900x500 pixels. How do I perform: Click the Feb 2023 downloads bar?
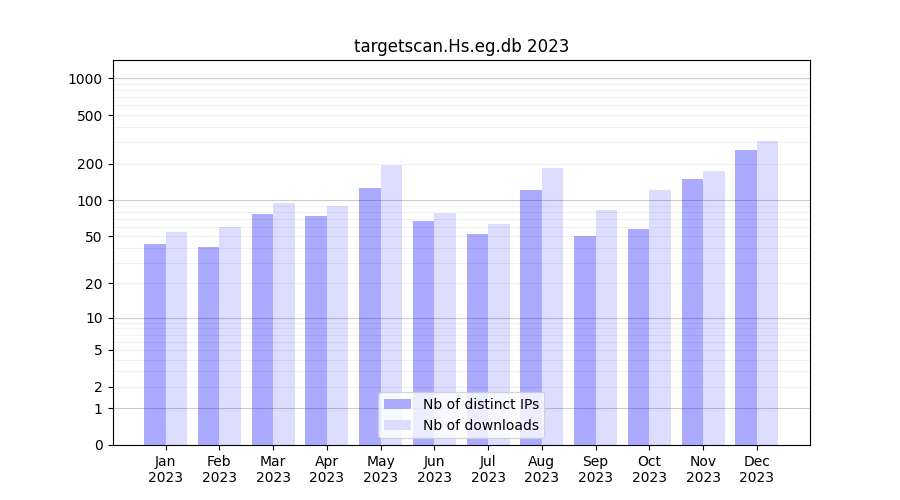(230, 336)
